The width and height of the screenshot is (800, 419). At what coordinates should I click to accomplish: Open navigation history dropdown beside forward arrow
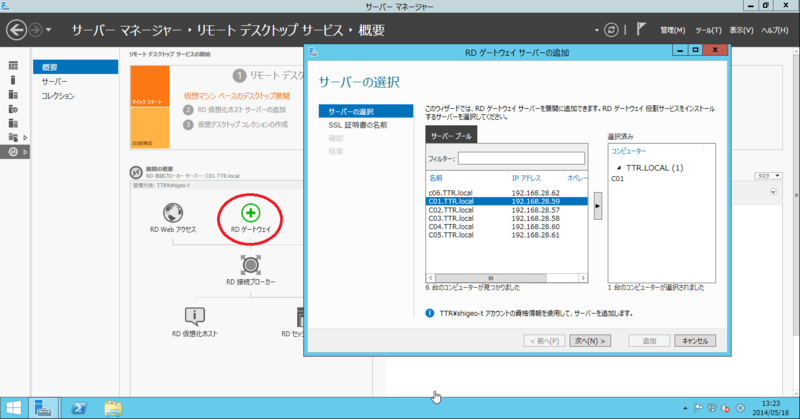[x=48, y=30]
